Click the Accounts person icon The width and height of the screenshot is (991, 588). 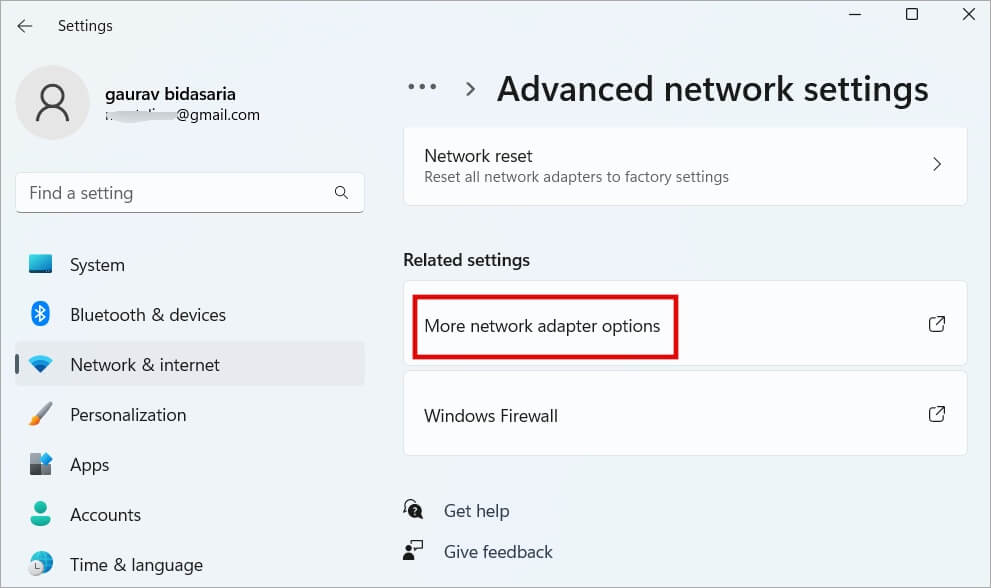click(40, 513)
